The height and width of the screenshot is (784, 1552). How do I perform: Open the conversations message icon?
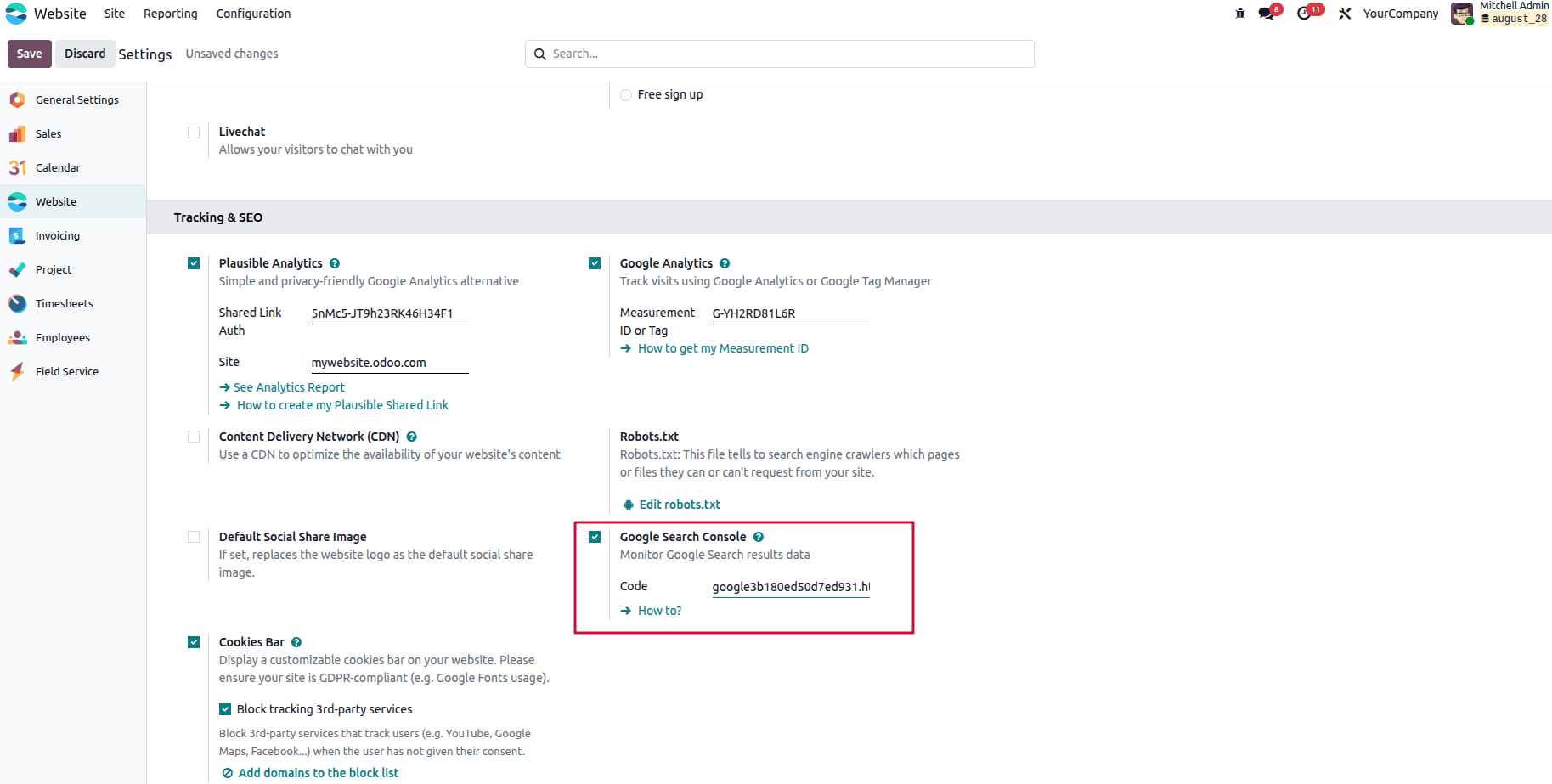click(x=1267, y=14)
